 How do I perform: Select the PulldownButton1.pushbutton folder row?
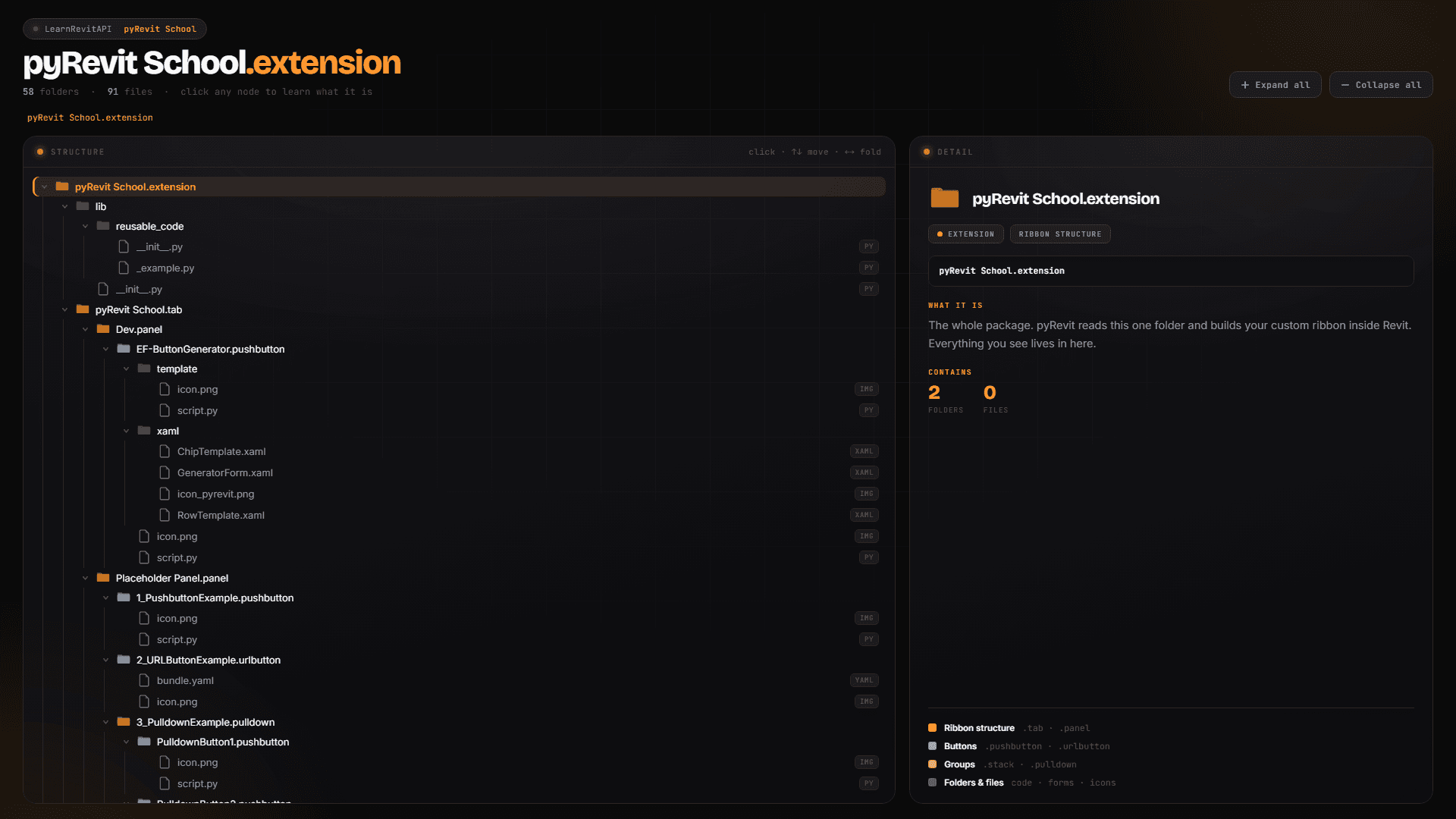pos(500,742)
